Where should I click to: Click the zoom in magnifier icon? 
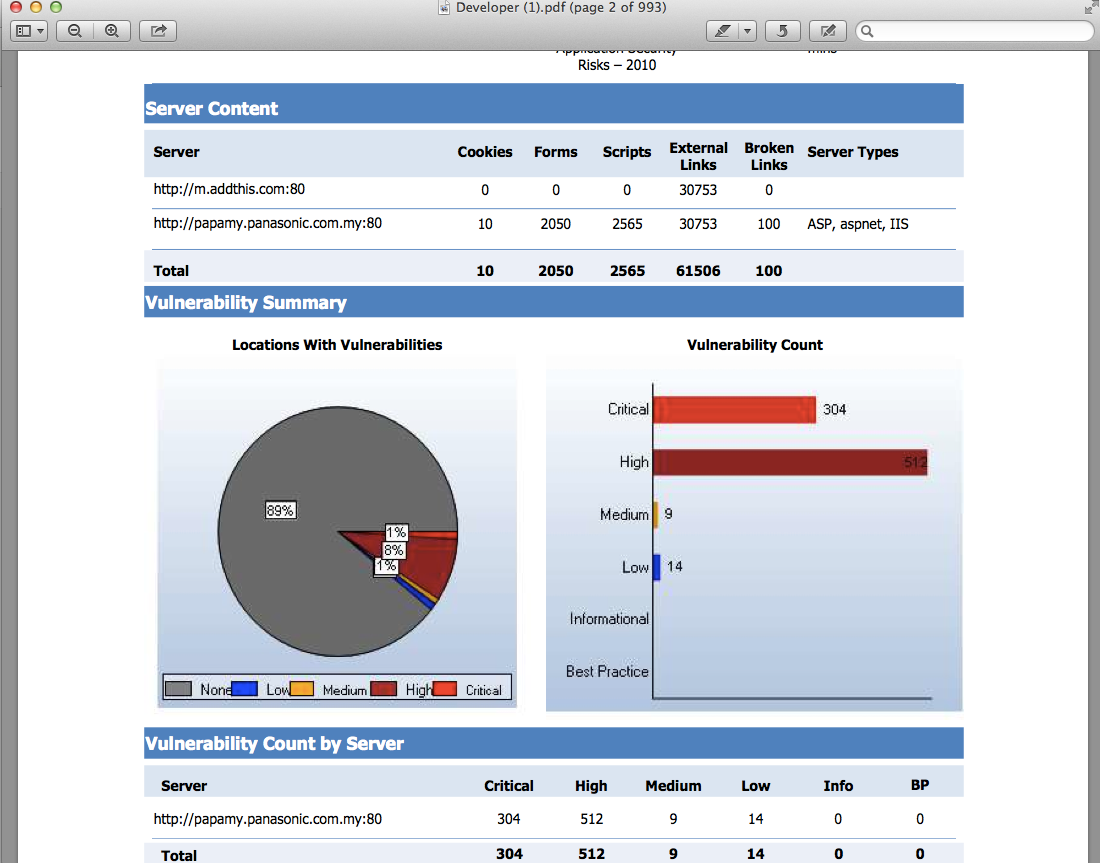pos(111,31)
